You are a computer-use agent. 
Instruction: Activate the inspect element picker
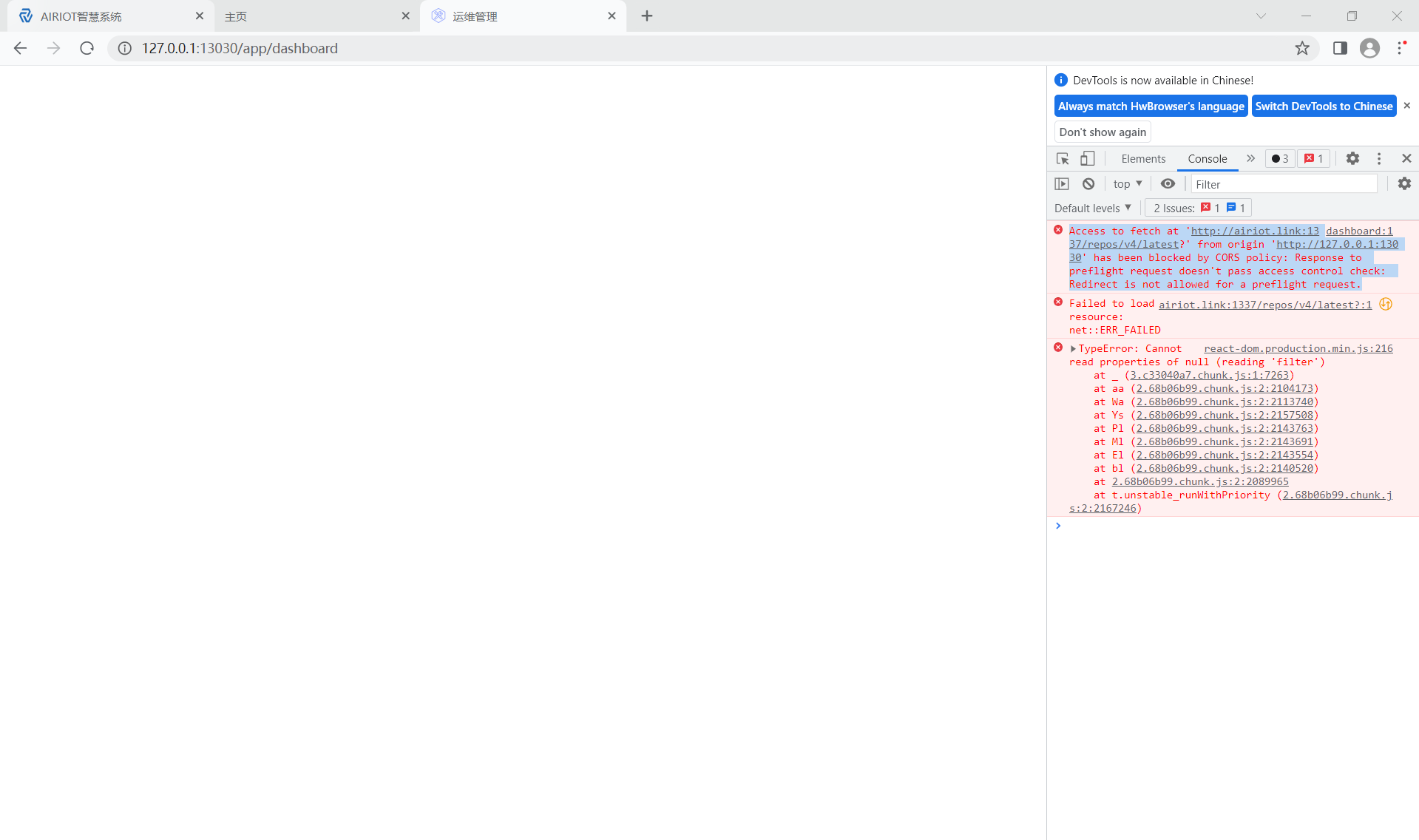click(1063, 159)
